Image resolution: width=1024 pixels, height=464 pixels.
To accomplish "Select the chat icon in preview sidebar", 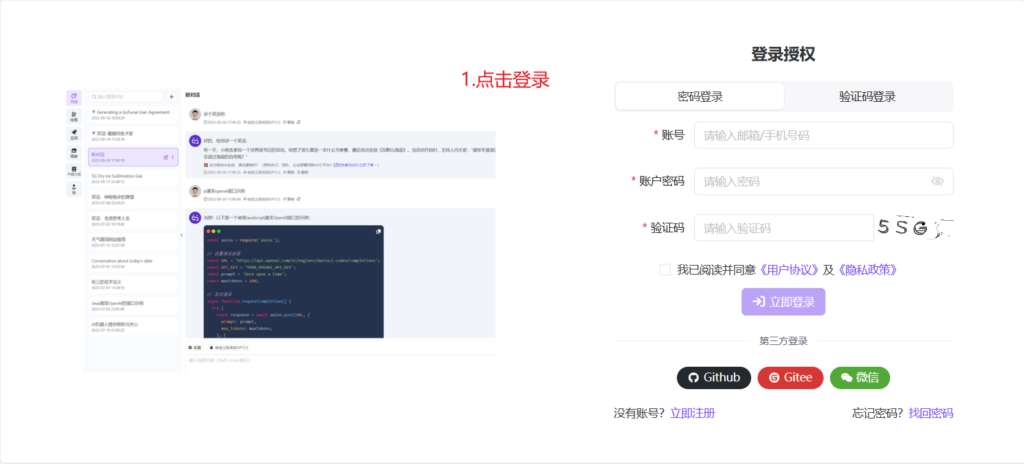I will click(x=74, y=98).
